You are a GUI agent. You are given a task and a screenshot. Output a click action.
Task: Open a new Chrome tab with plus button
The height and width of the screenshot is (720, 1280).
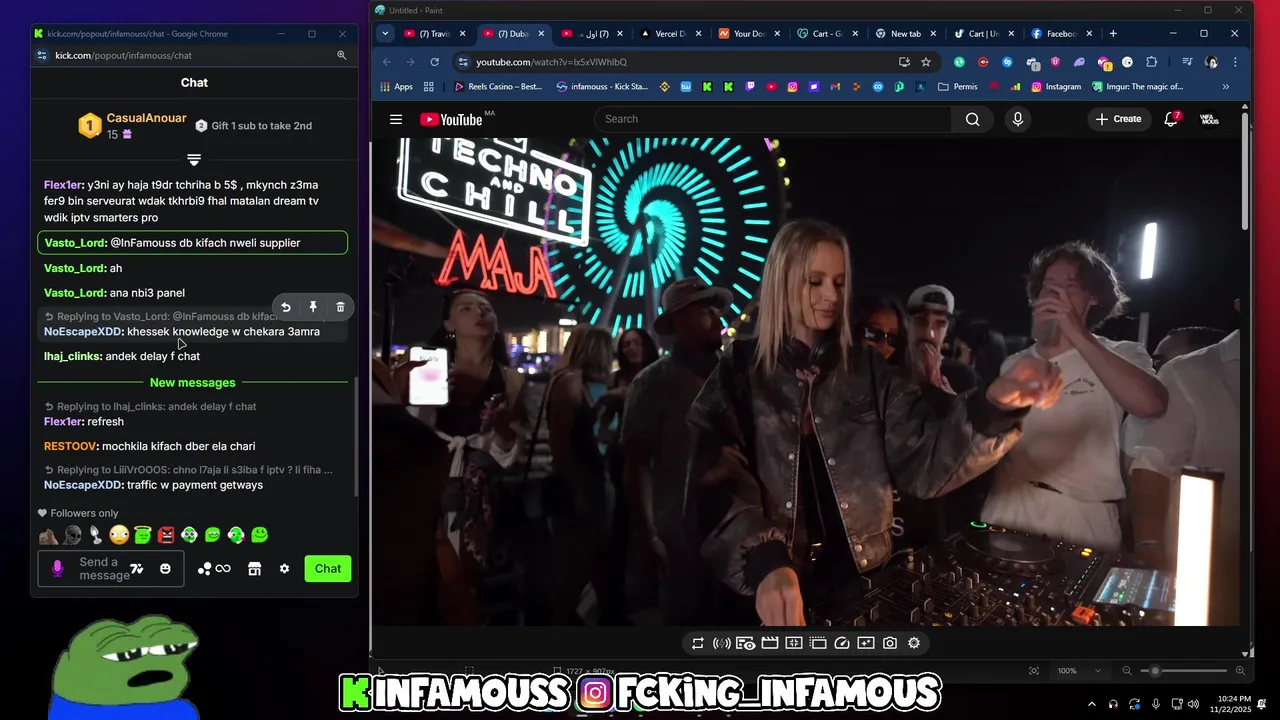click(x=1113, y=33)
